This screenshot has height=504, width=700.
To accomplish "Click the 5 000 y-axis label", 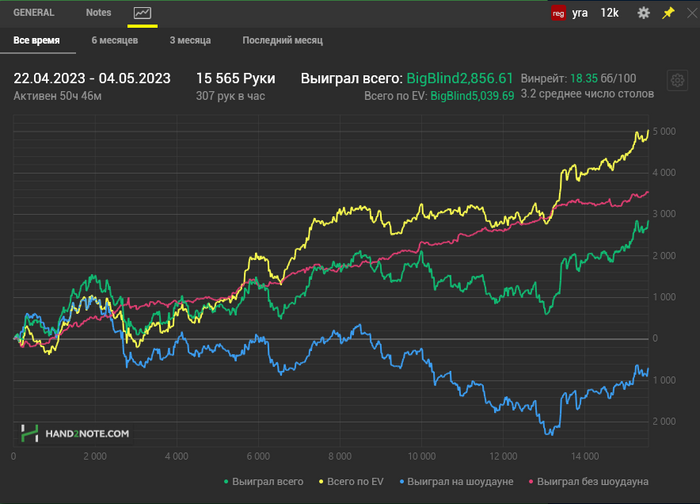I will (x=664, y=132).
